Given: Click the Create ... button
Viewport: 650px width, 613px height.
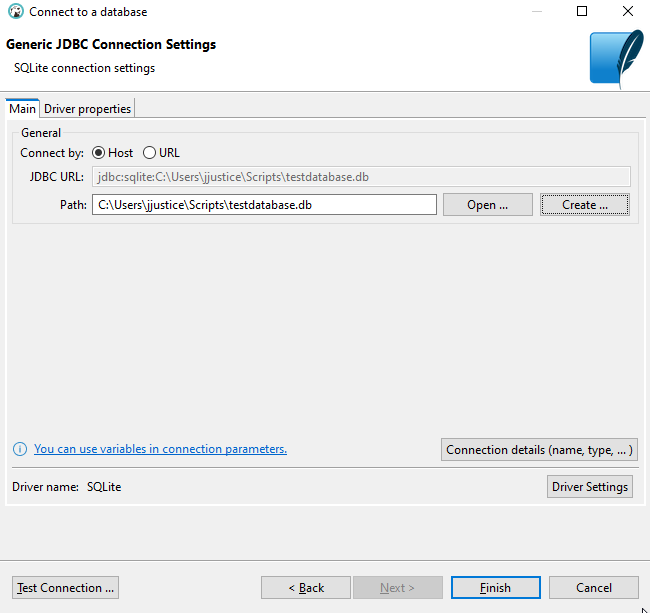Looking at the screenshot, I should (x=585, y=205).
